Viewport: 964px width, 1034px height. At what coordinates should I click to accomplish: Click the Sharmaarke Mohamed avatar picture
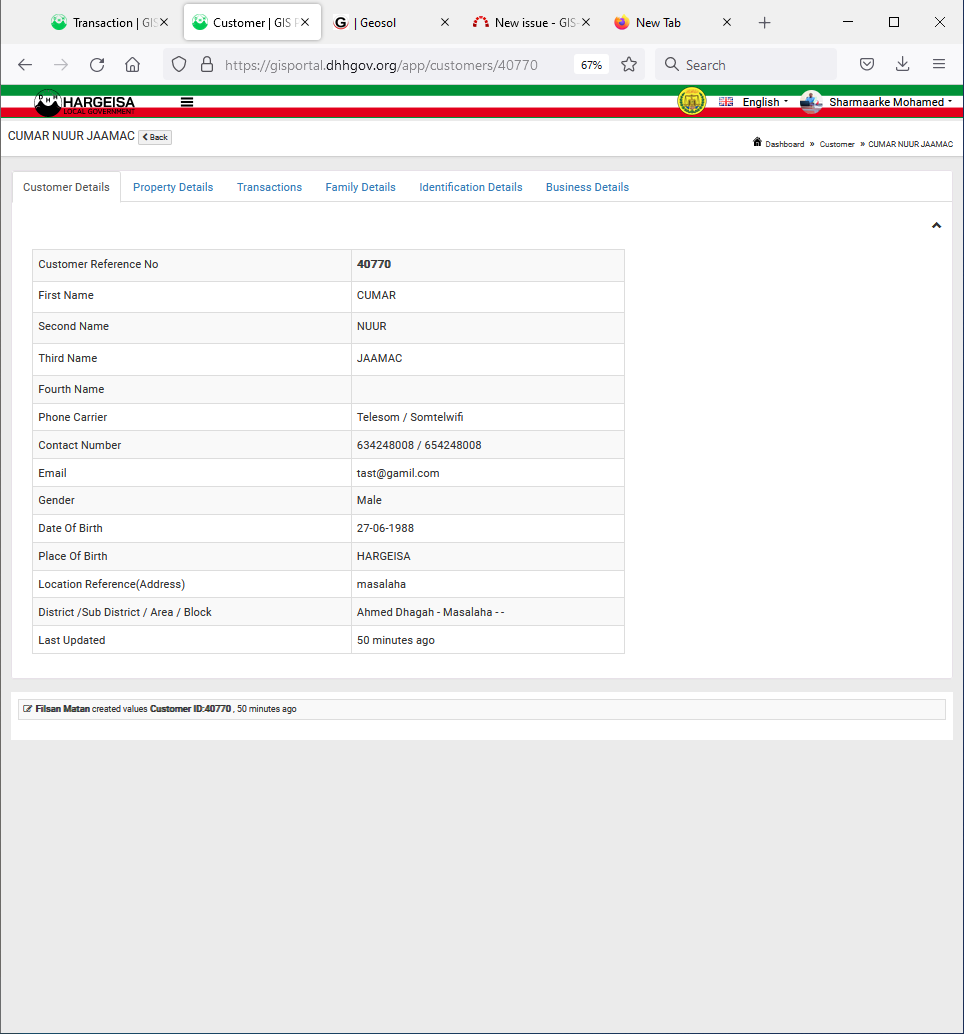pyautogui.click(x=811, y=102)
